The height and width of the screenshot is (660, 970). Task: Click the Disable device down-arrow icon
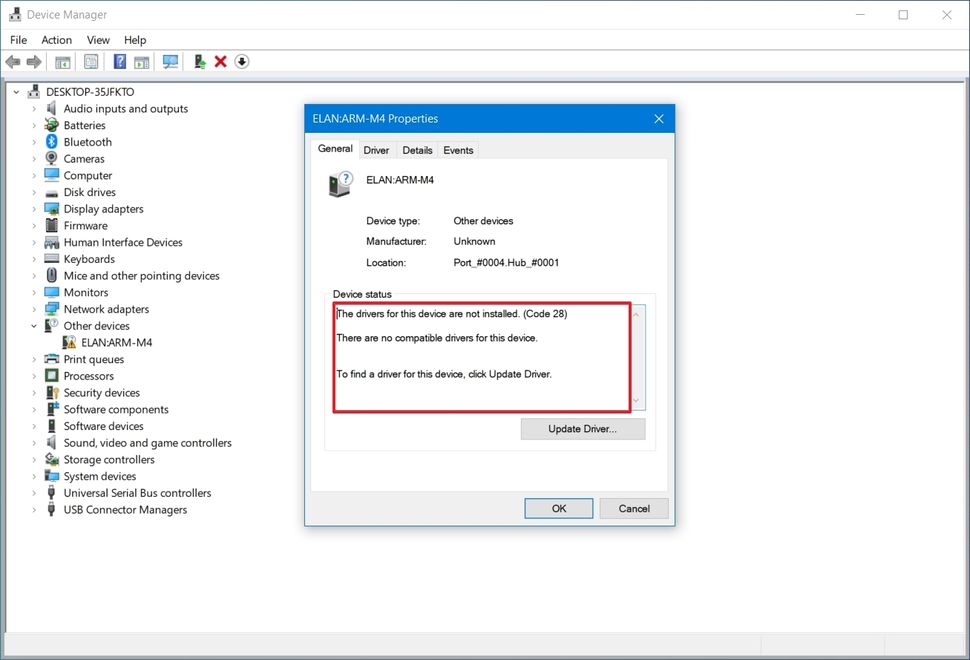[x=241, y=61]
